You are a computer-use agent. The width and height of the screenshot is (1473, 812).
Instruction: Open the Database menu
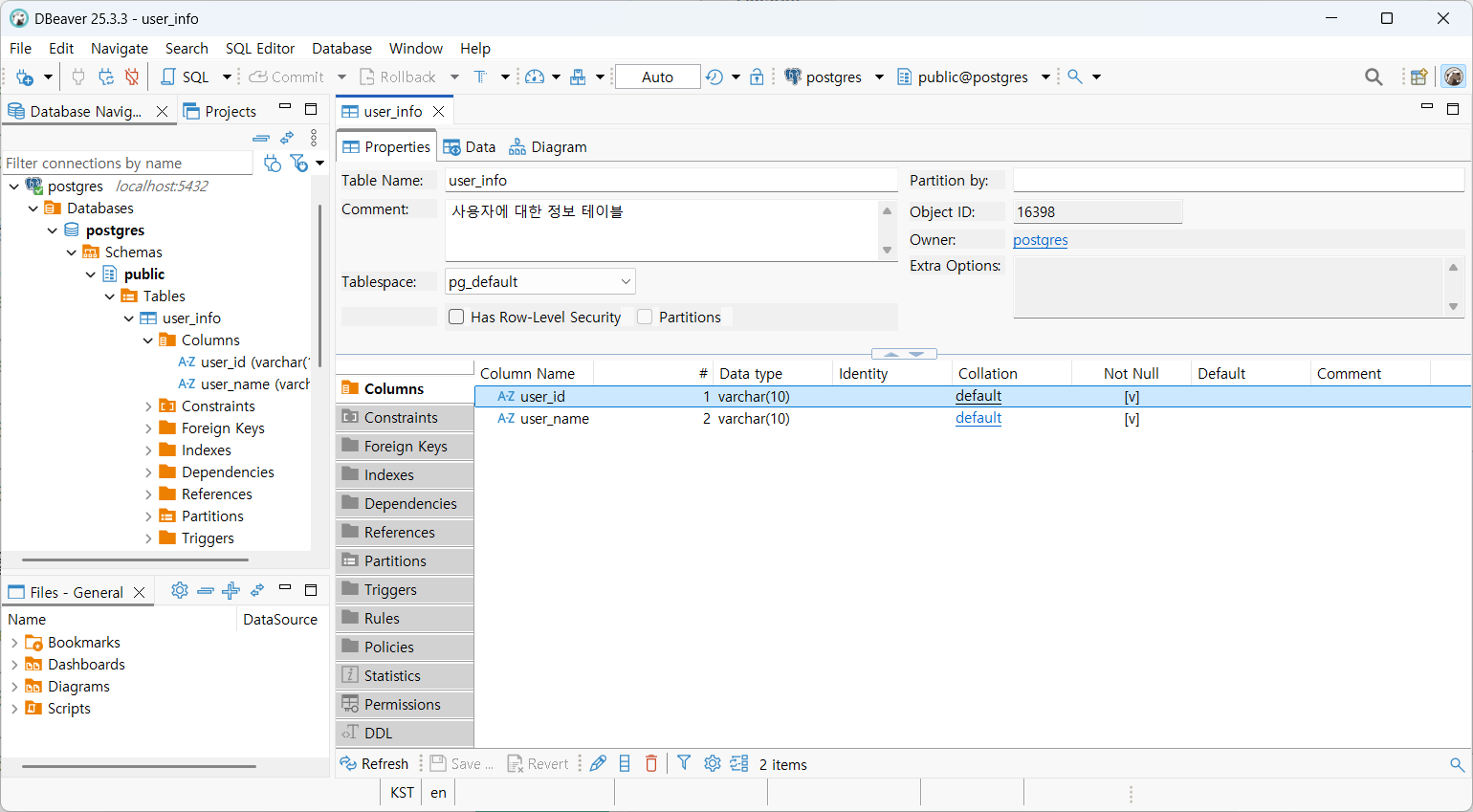pyautogui.click(x=341, y=48)
